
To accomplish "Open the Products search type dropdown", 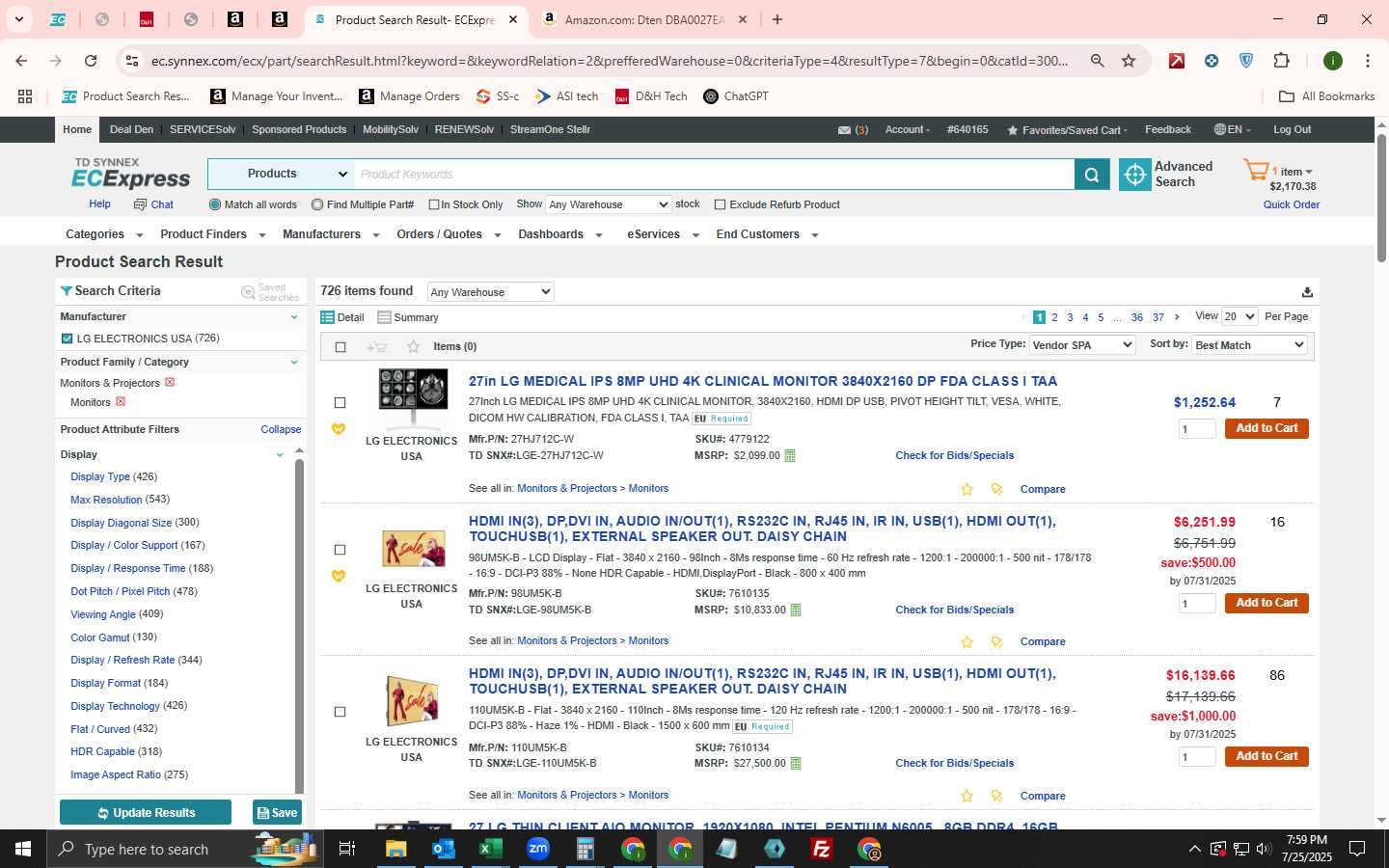I will pyautogui.click(x=281, y=175).
